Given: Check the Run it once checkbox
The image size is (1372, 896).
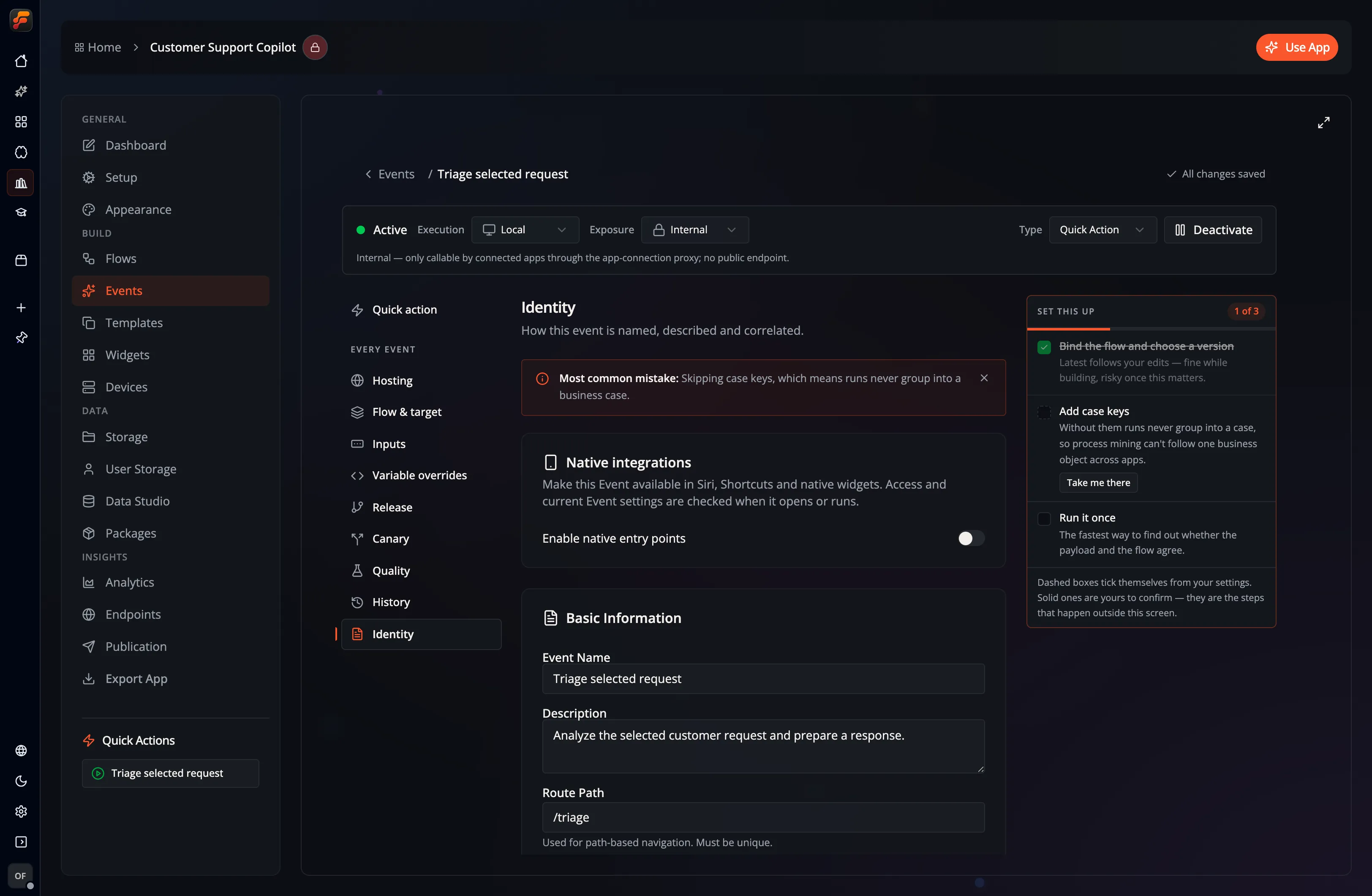Looking at the screenshot, I should click(1044, 519).
